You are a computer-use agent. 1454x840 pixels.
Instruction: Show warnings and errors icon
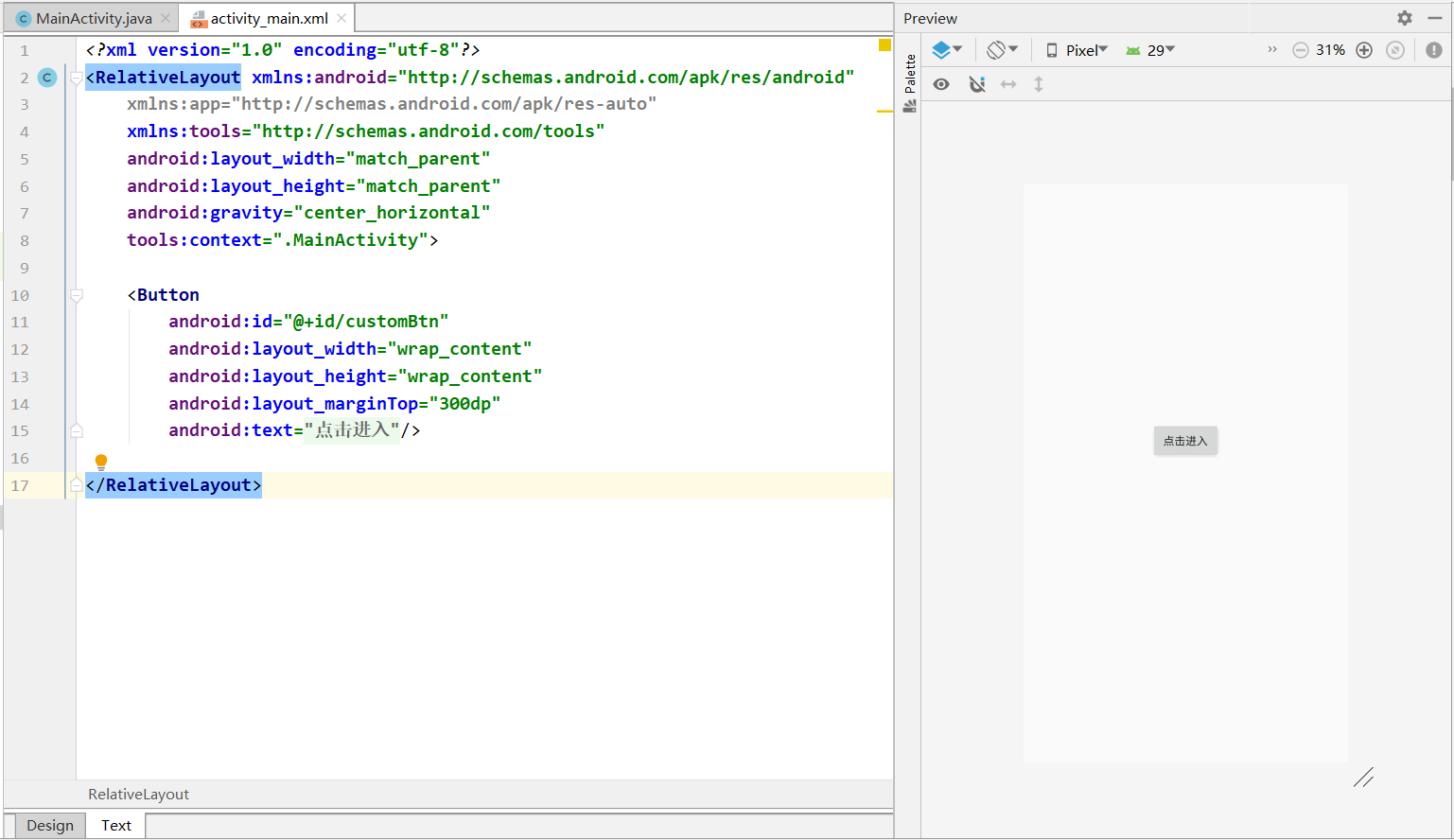pyautogui.click(x=1434, y=50)
